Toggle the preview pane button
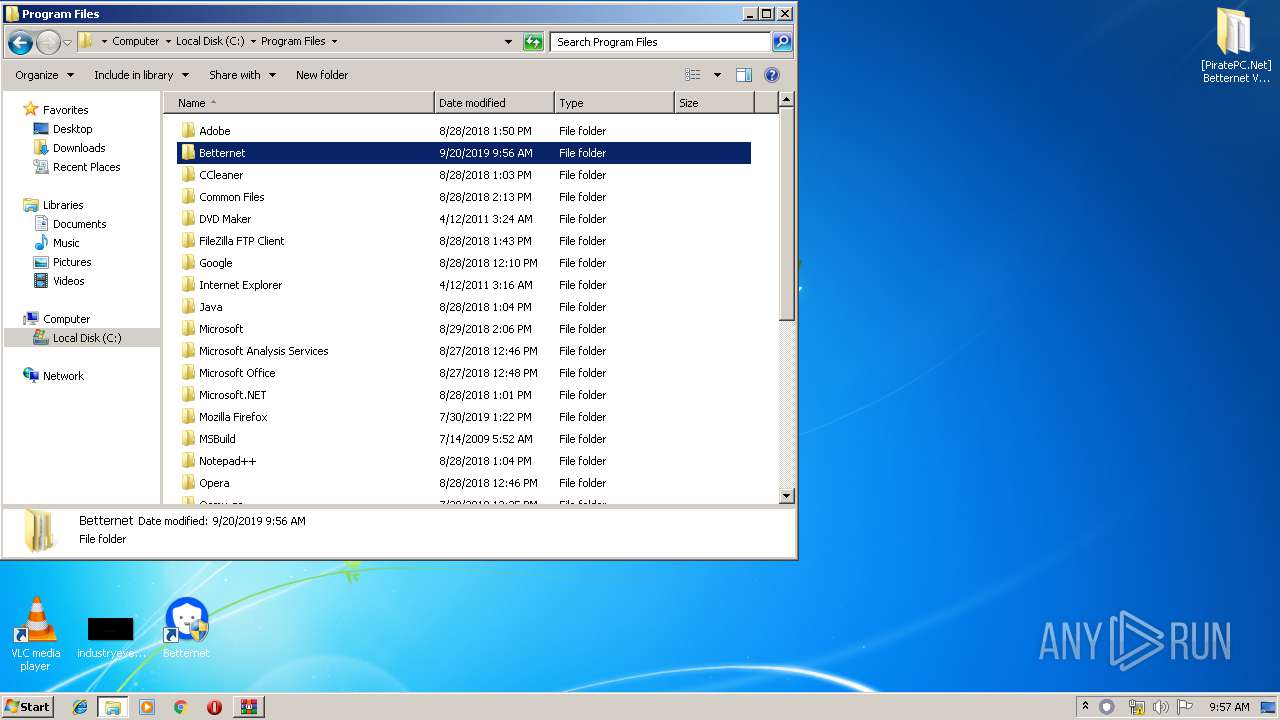Screen dimensions: 1280x720 coord(743,75)
